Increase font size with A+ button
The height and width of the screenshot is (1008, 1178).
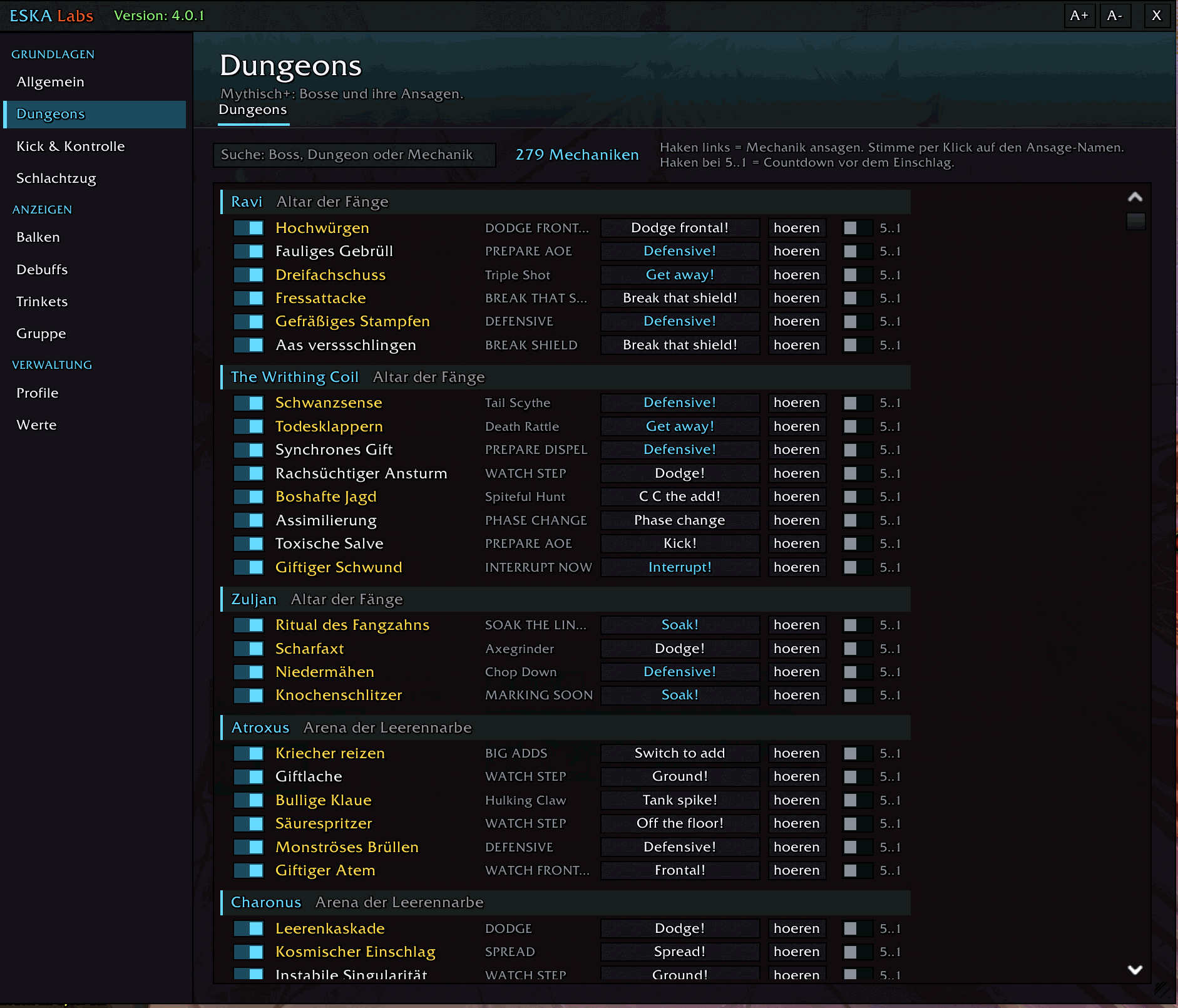pyautogui.click(x=1079, y=16)
